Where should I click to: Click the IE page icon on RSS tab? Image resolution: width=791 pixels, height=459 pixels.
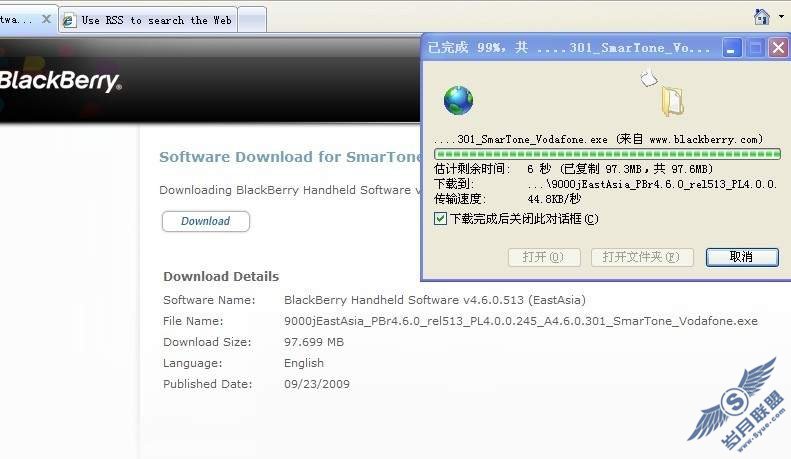point(68,20)
